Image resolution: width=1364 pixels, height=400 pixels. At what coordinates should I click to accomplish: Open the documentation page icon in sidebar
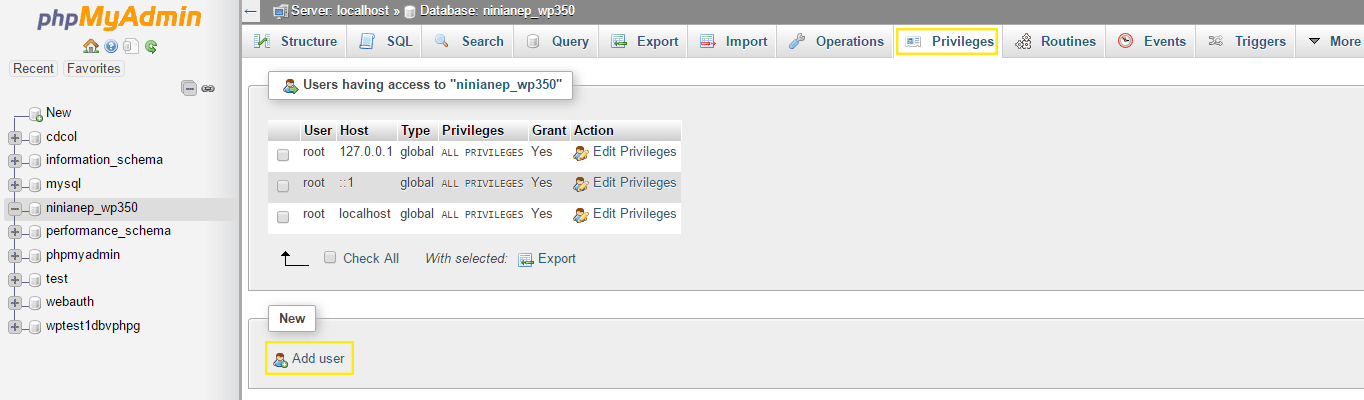click(131, 46)
